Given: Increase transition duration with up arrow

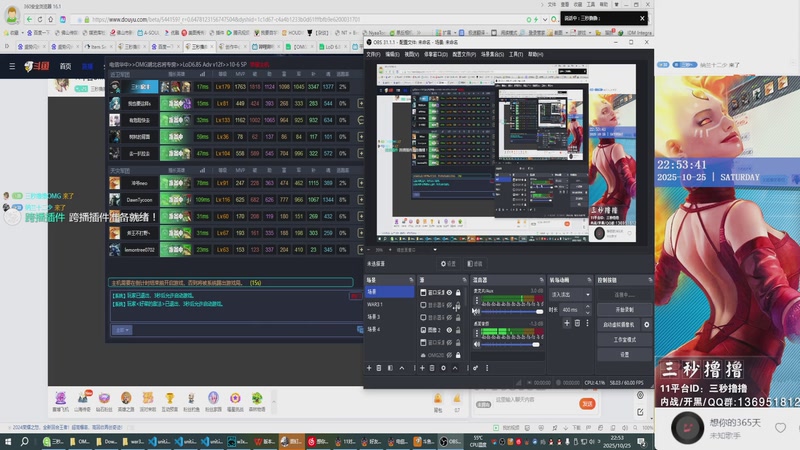Looking at the screenshot, I should (x=588, y=307).
